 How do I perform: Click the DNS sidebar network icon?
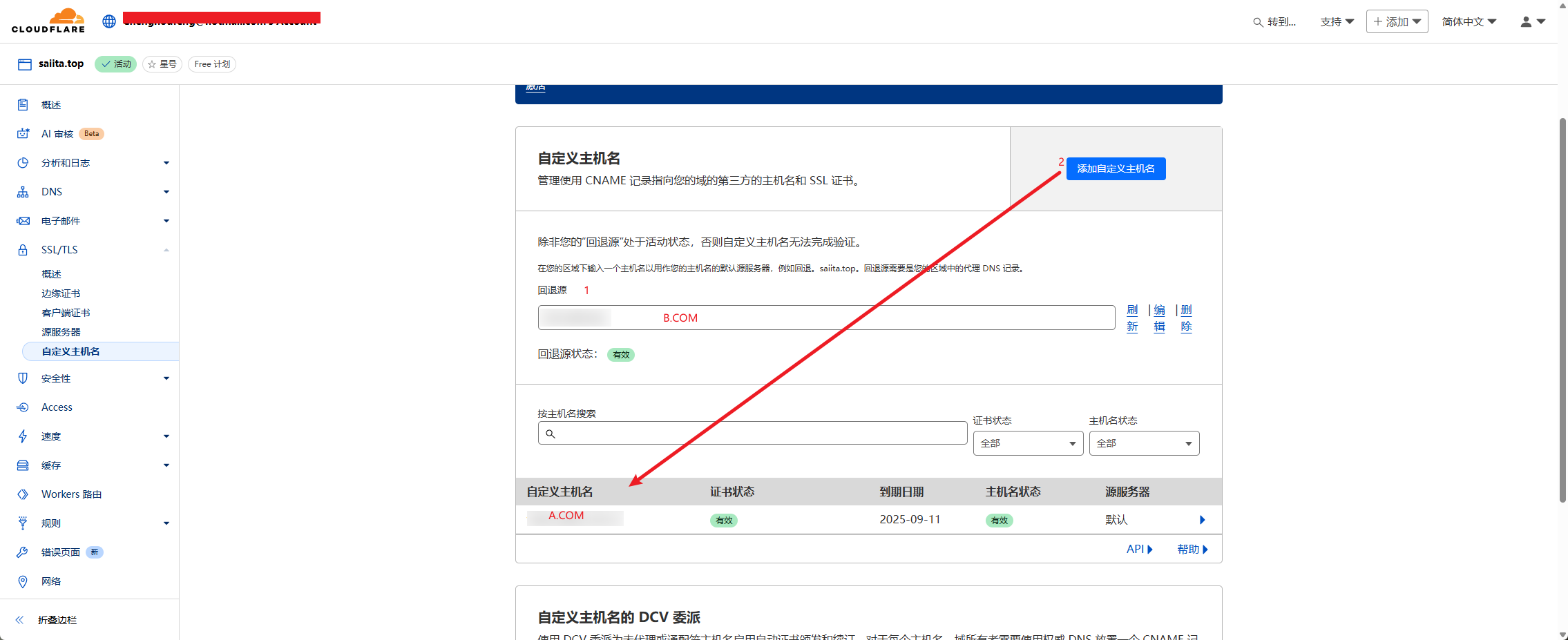23,192
